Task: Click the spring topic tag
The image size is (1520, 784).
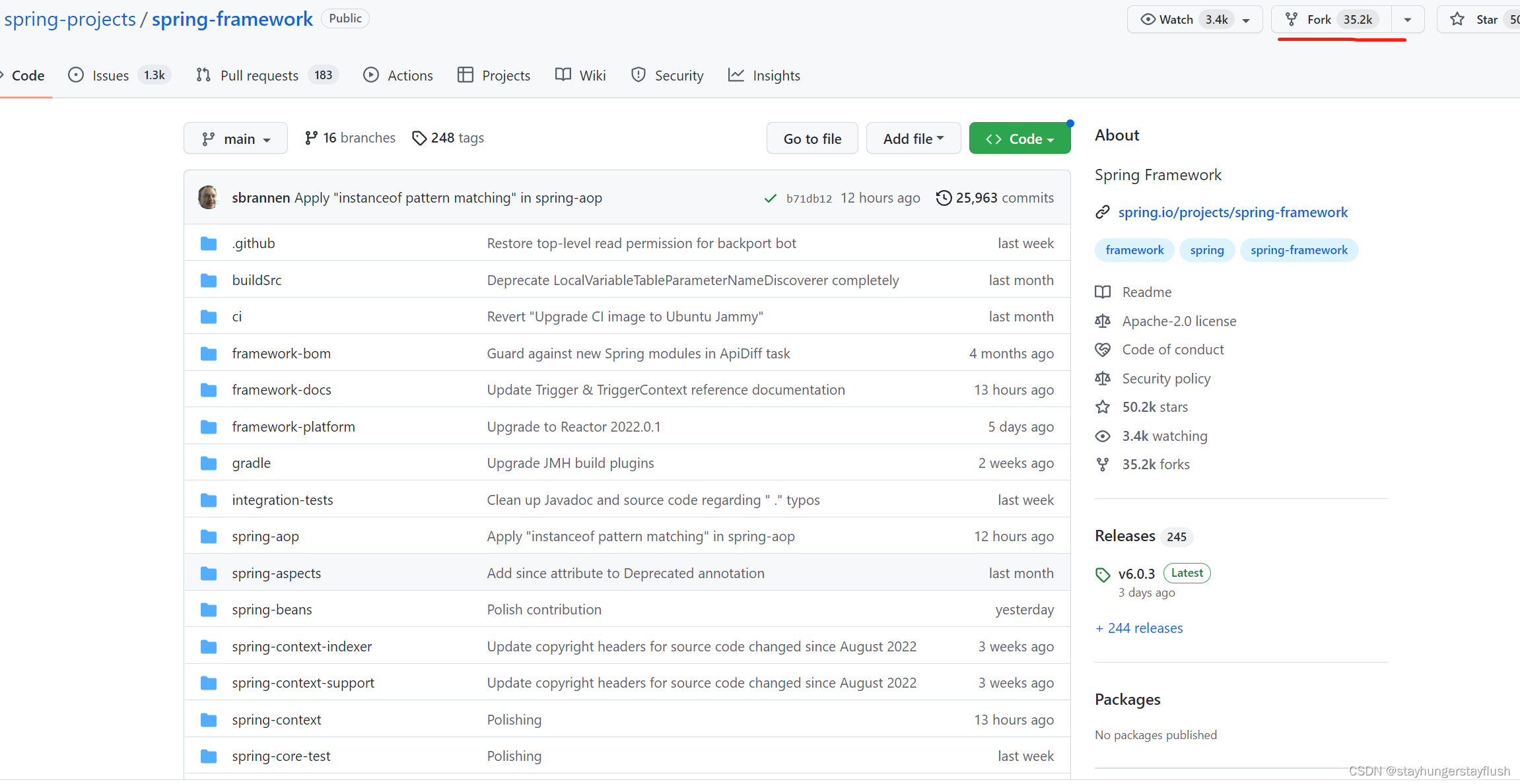Action: [1207, 250]
